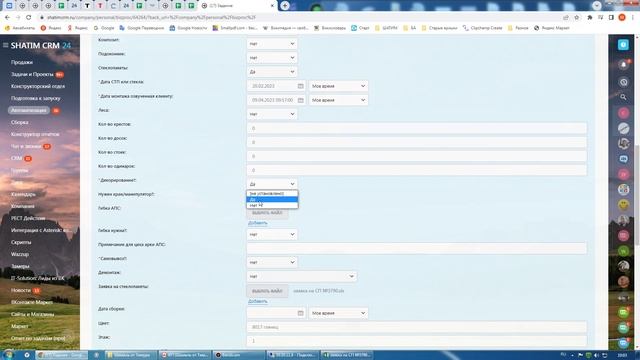Expand the Леса dropdown
640x360 pixels.
tap(272, 114)
